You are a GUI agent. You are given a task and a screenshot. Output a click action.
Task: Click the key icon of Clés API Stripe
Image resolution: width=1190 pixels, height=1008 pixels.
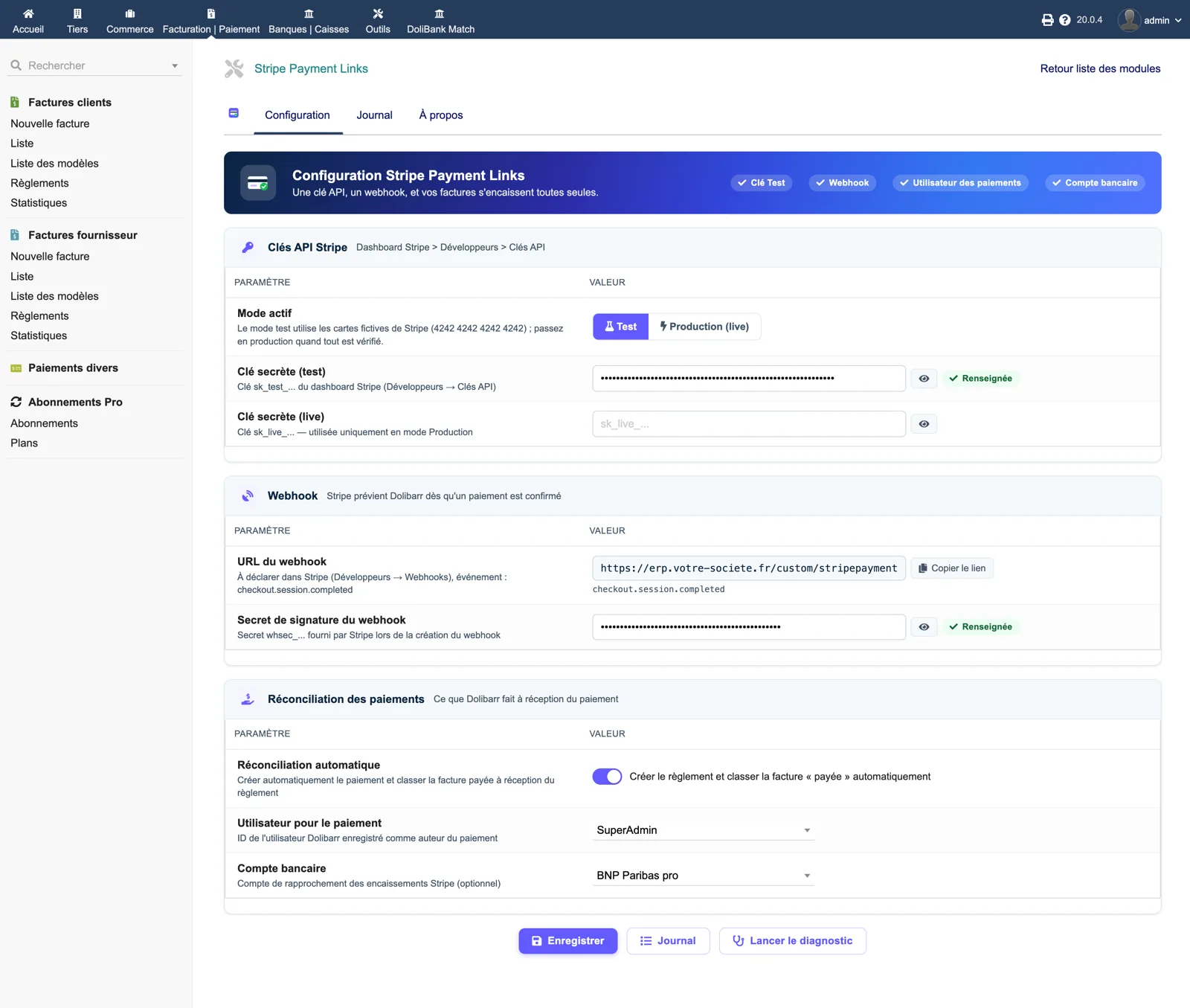coord(248,247)
